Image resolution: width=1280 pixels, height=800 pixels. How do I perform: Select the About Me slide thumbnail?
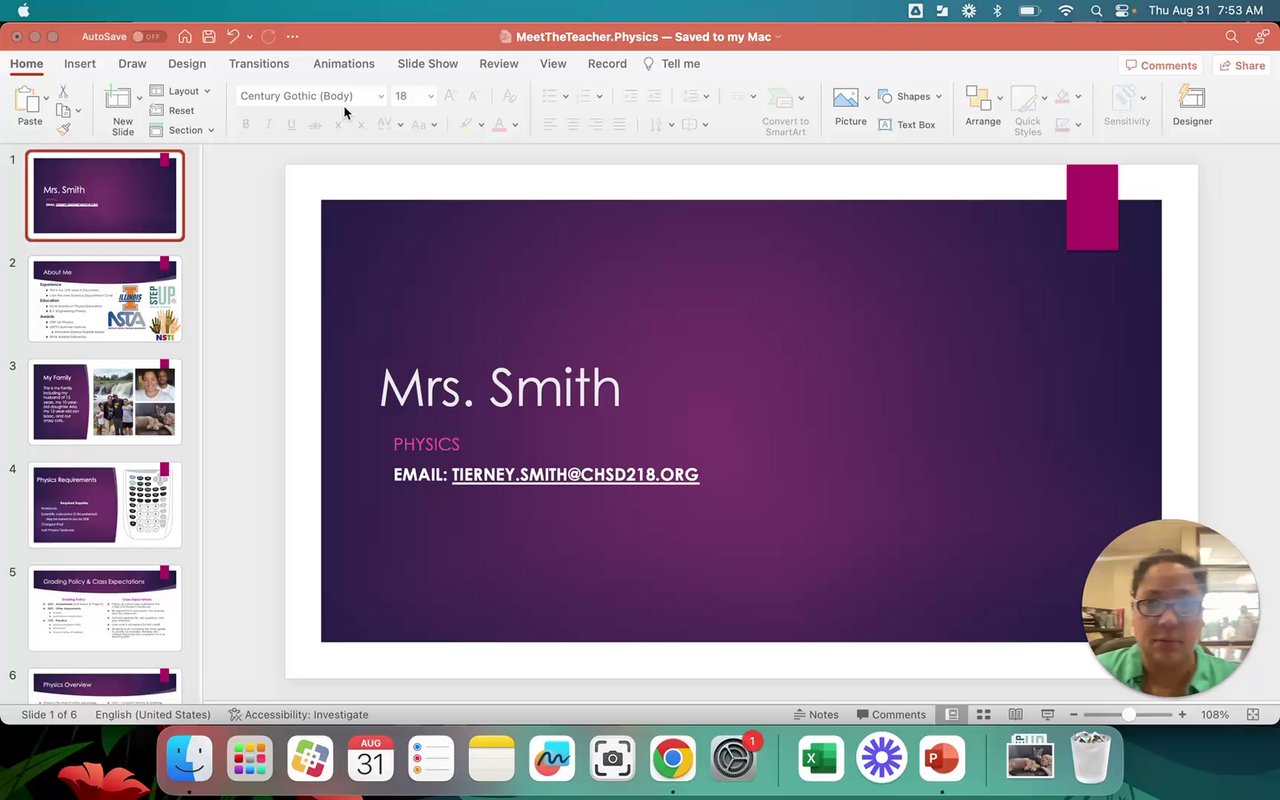click(105, 298)
